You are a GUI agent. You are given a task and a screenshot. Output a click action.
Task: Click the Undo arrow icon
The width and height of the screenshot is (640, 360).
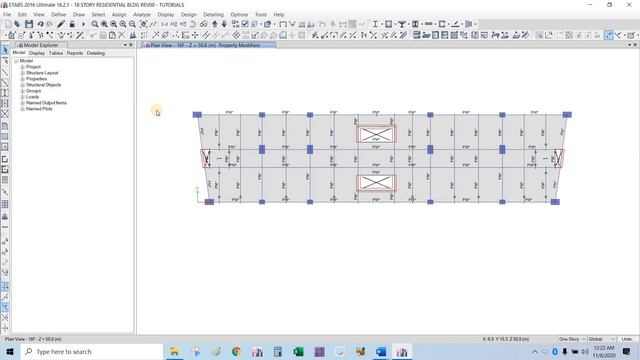[x=40, y=24]
